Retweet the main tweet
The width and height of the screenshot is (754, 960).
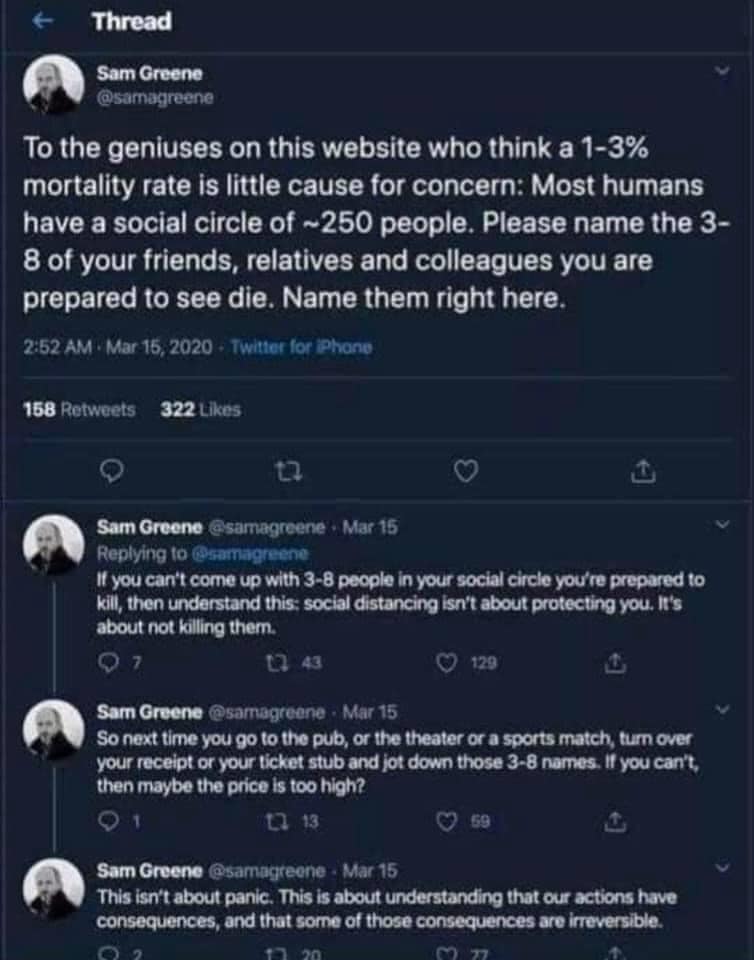pyautogui.click(x=288, y=471)
